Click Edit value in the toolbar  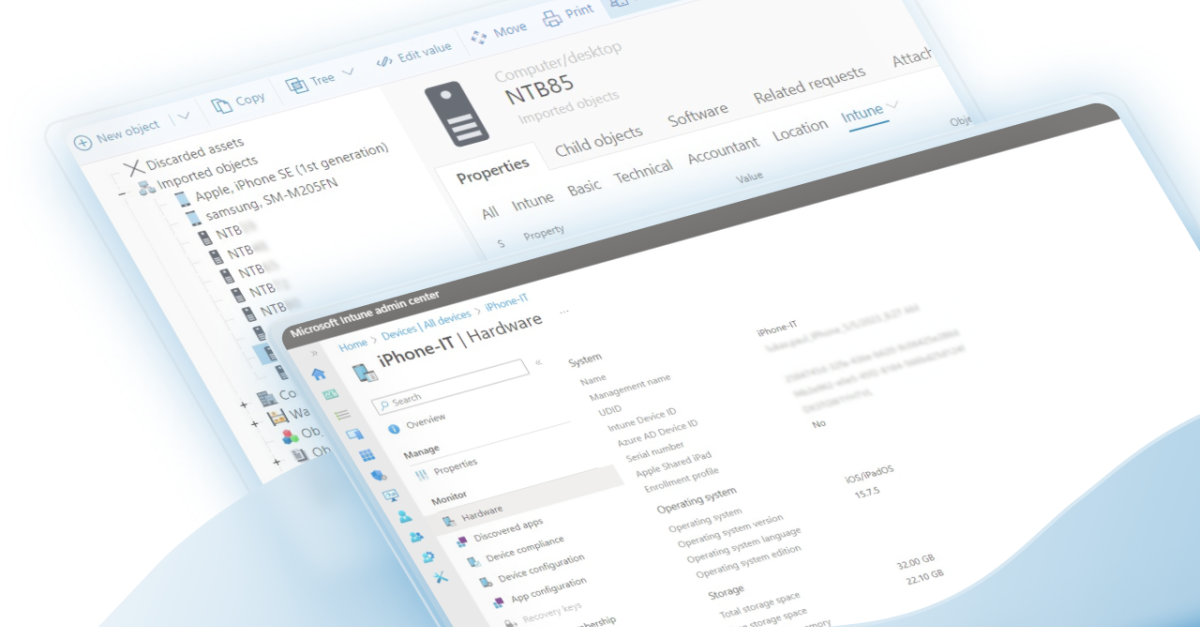coord(414,53)
